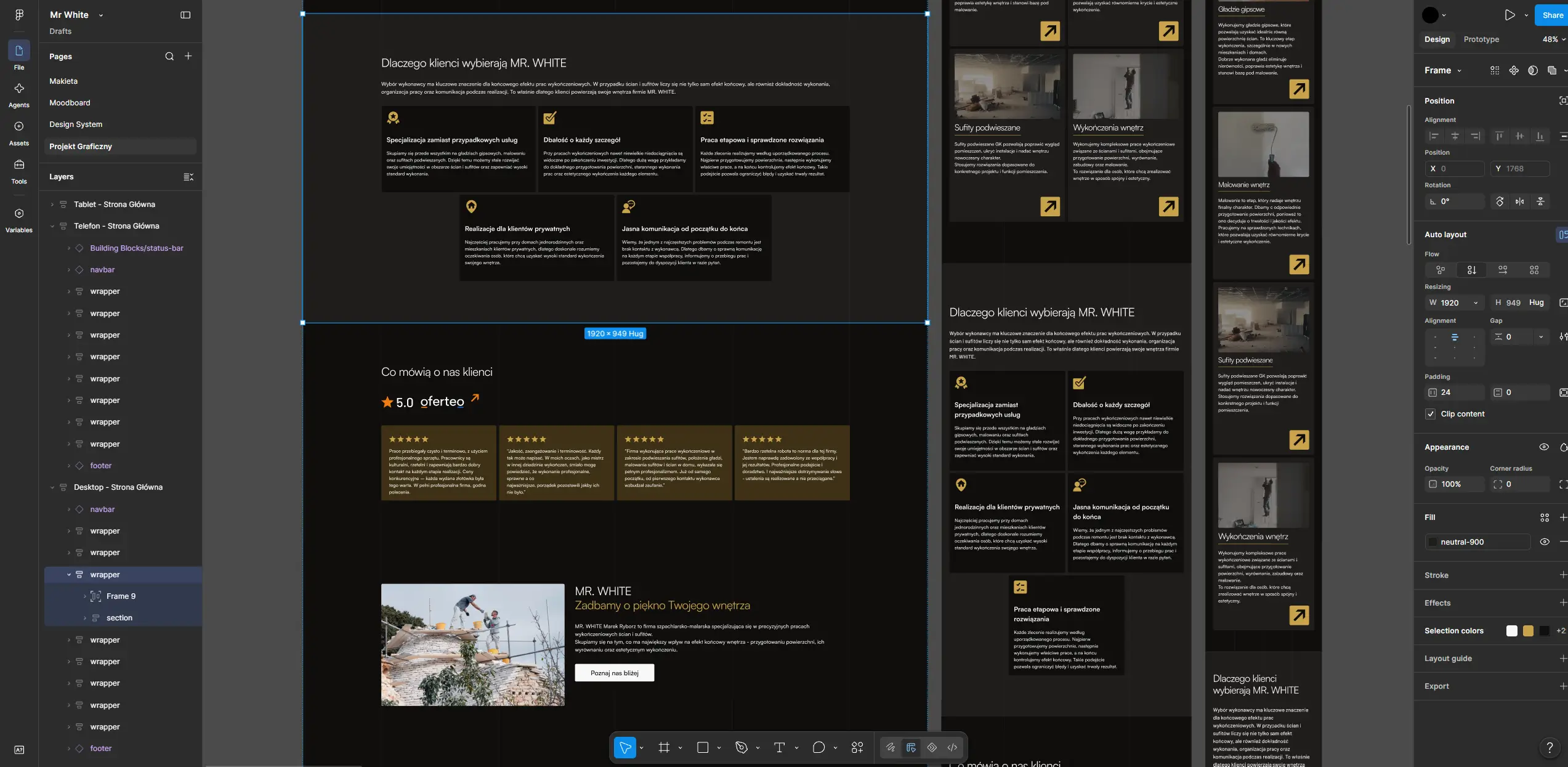Image resolution: width=1568 pixels, height=767 pixels.
Task: Open the Tools sidebar panel
Action: point(19,171)
